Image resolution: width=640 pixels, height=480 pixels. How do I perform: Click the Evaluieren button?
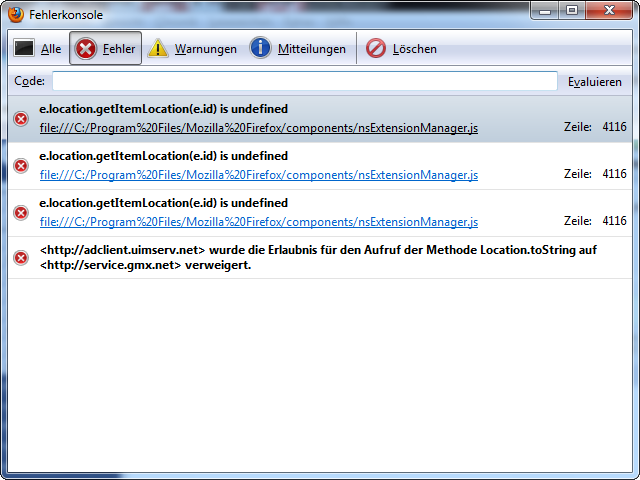tap(595, 82)
